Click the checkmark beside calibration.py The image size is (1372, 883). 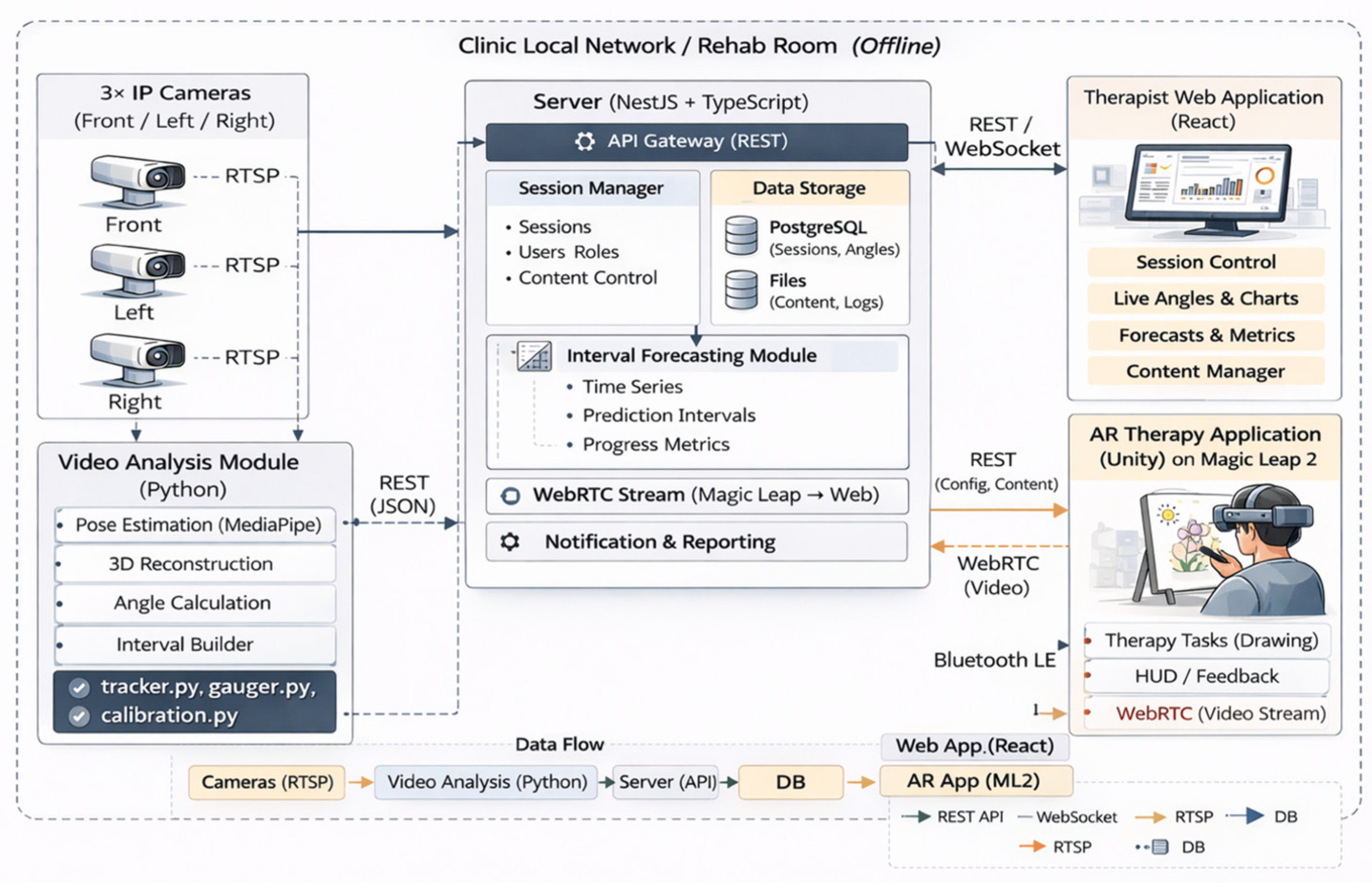tap(79, 716)
